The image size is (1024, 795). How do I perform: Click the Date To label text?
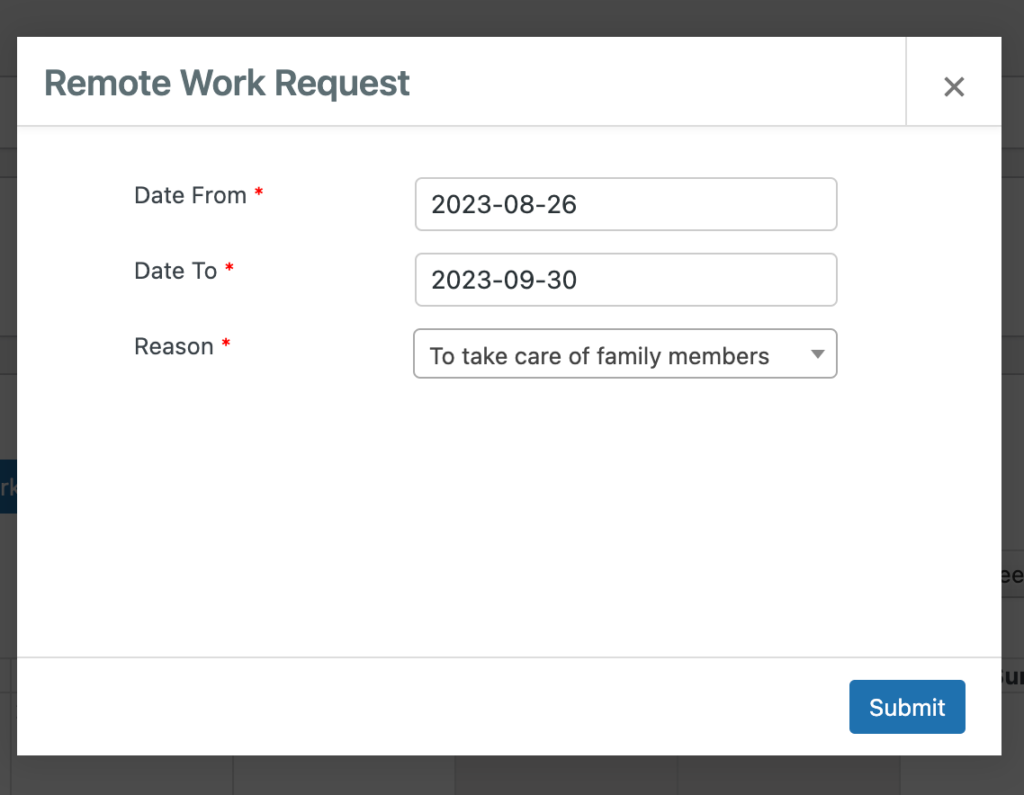coord(175,271)
